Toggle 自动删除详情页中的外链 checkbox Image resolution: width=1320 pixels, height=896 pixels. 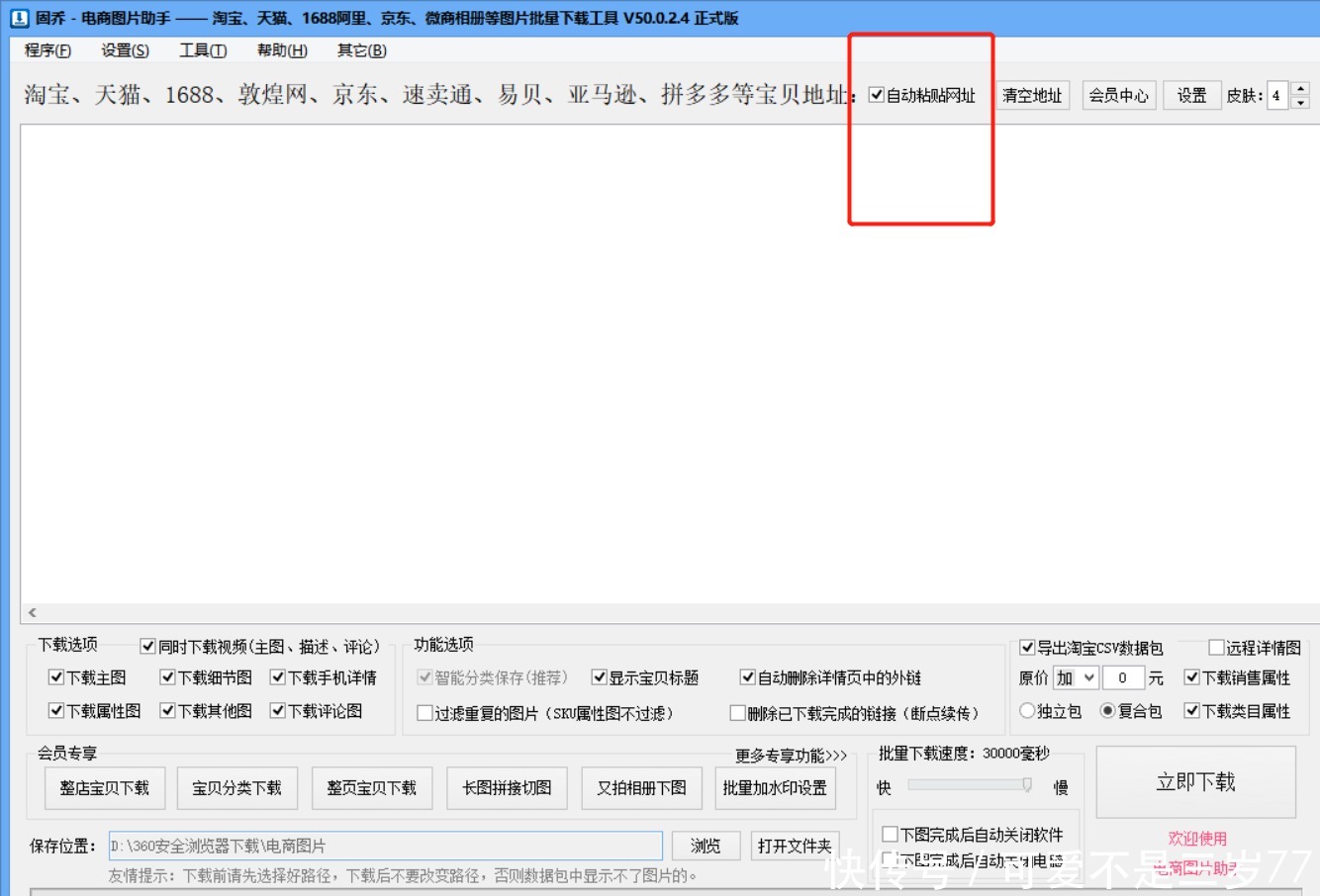tap(748, 677)
